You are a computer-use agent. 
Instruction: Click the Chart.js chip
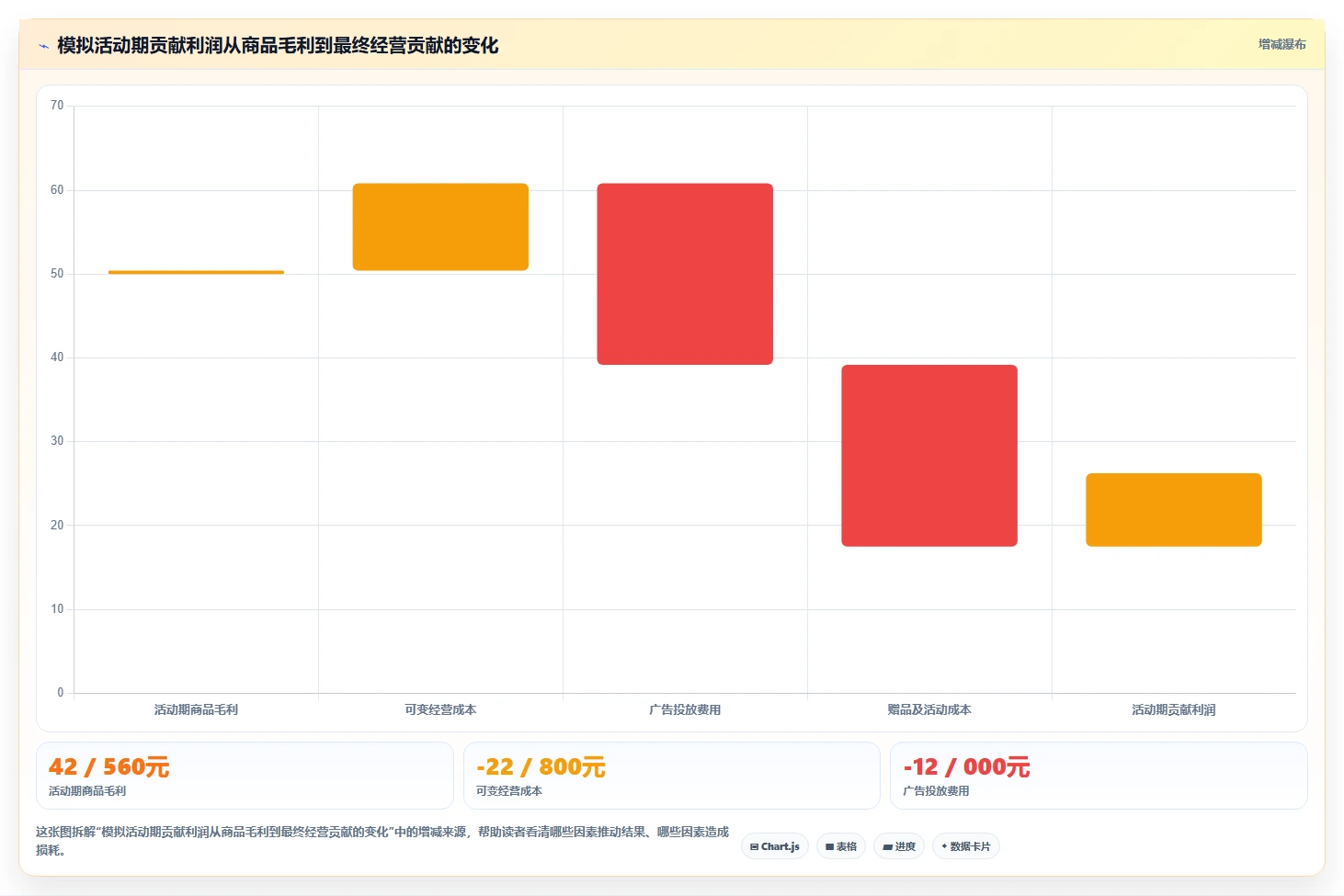(x=775, y=846)
